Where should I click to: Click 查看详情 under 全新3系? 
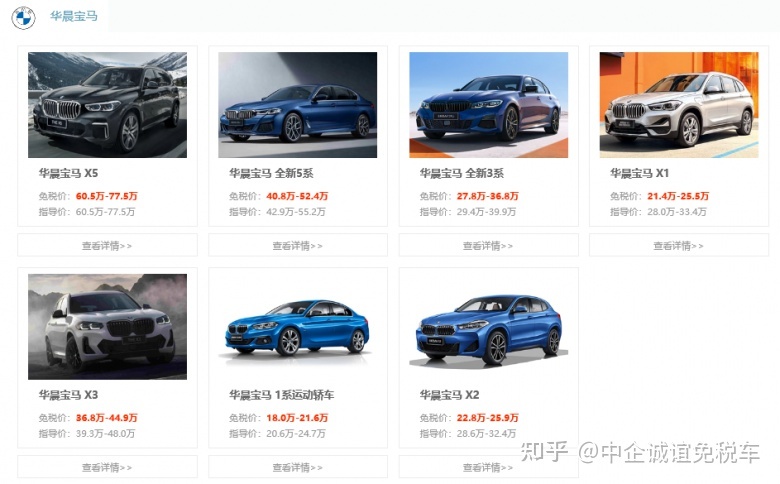(x=488, y=245)
